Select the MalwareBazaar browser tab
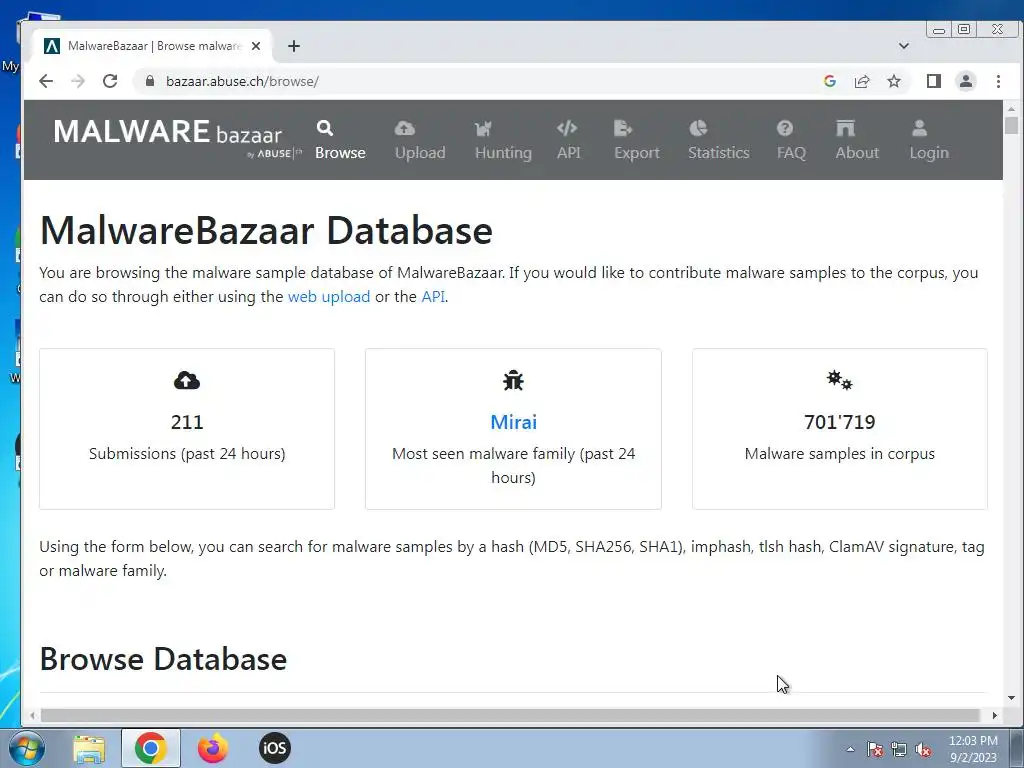Viewport: 1024px width, 768px height. [x=152, y=46]
